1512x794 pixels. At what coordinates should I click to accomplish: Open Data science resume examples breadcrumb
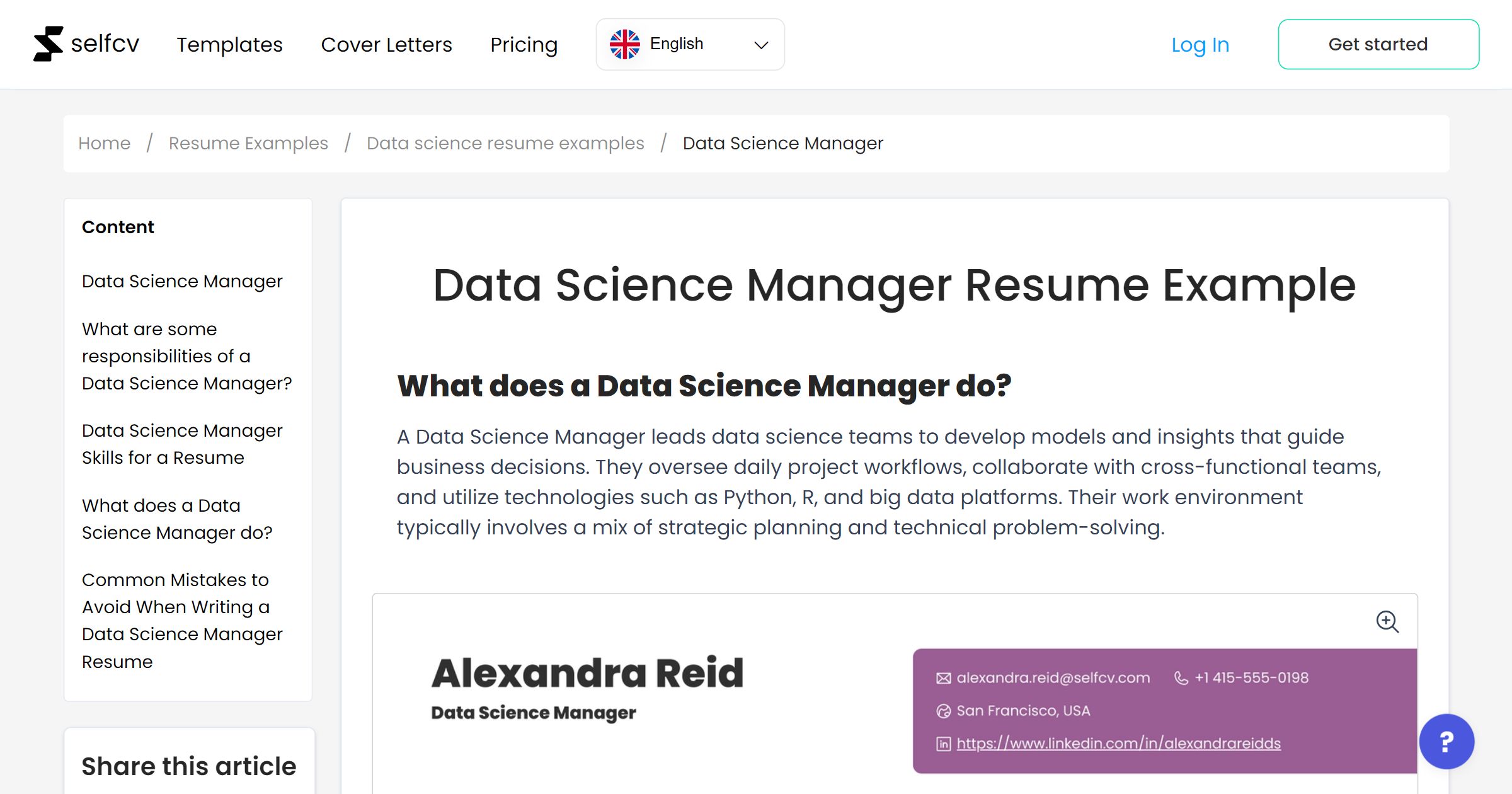click(x=505, y=143)
